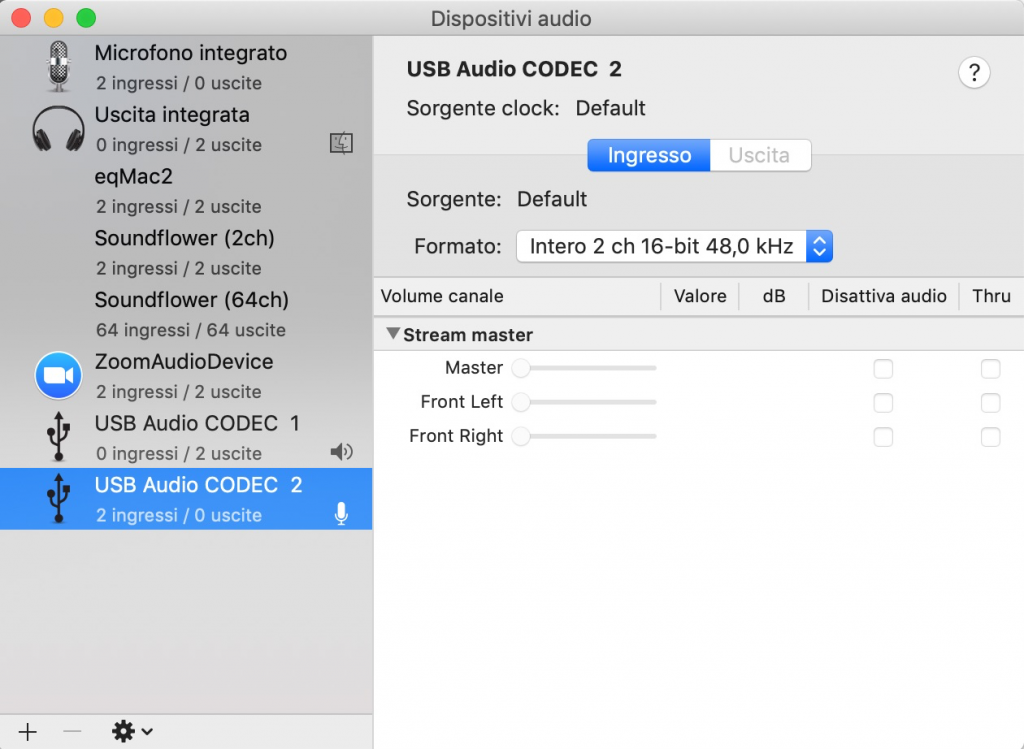Screen dimensions: 1024x749
Task: Open the help question mark button
Action: [973, 73]
